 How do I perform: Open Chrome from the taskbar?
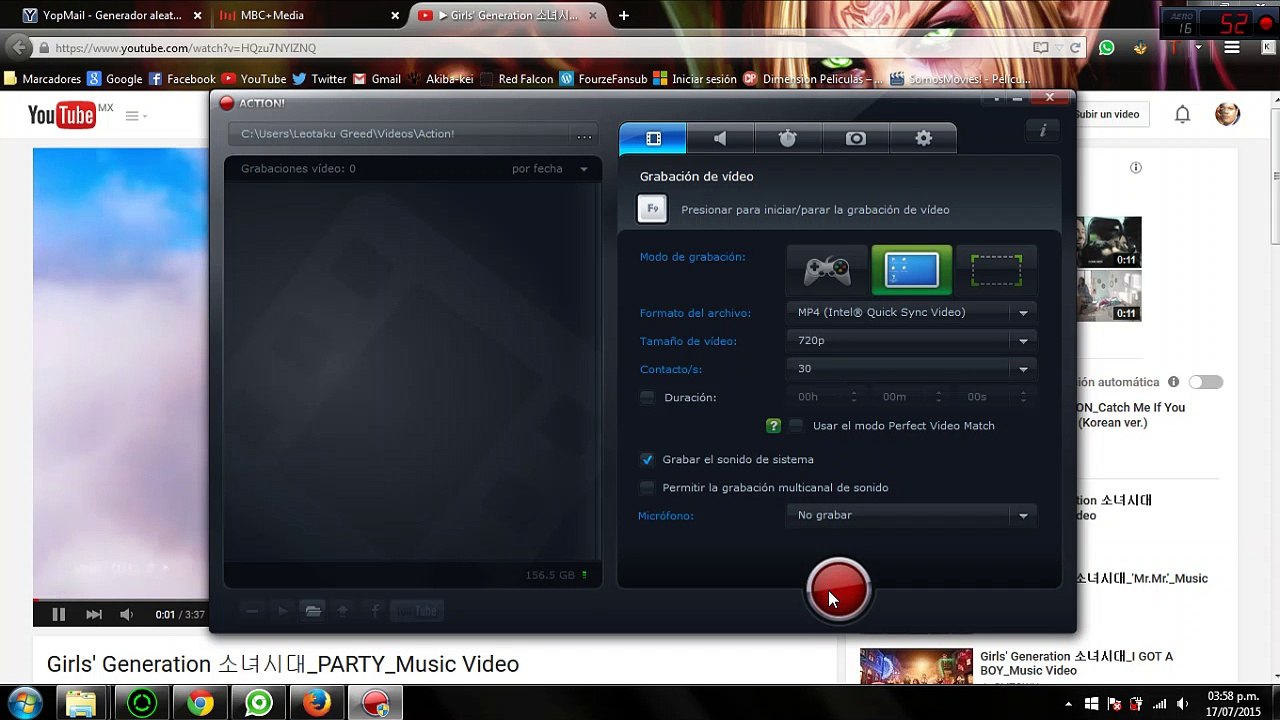pos(200,704)
